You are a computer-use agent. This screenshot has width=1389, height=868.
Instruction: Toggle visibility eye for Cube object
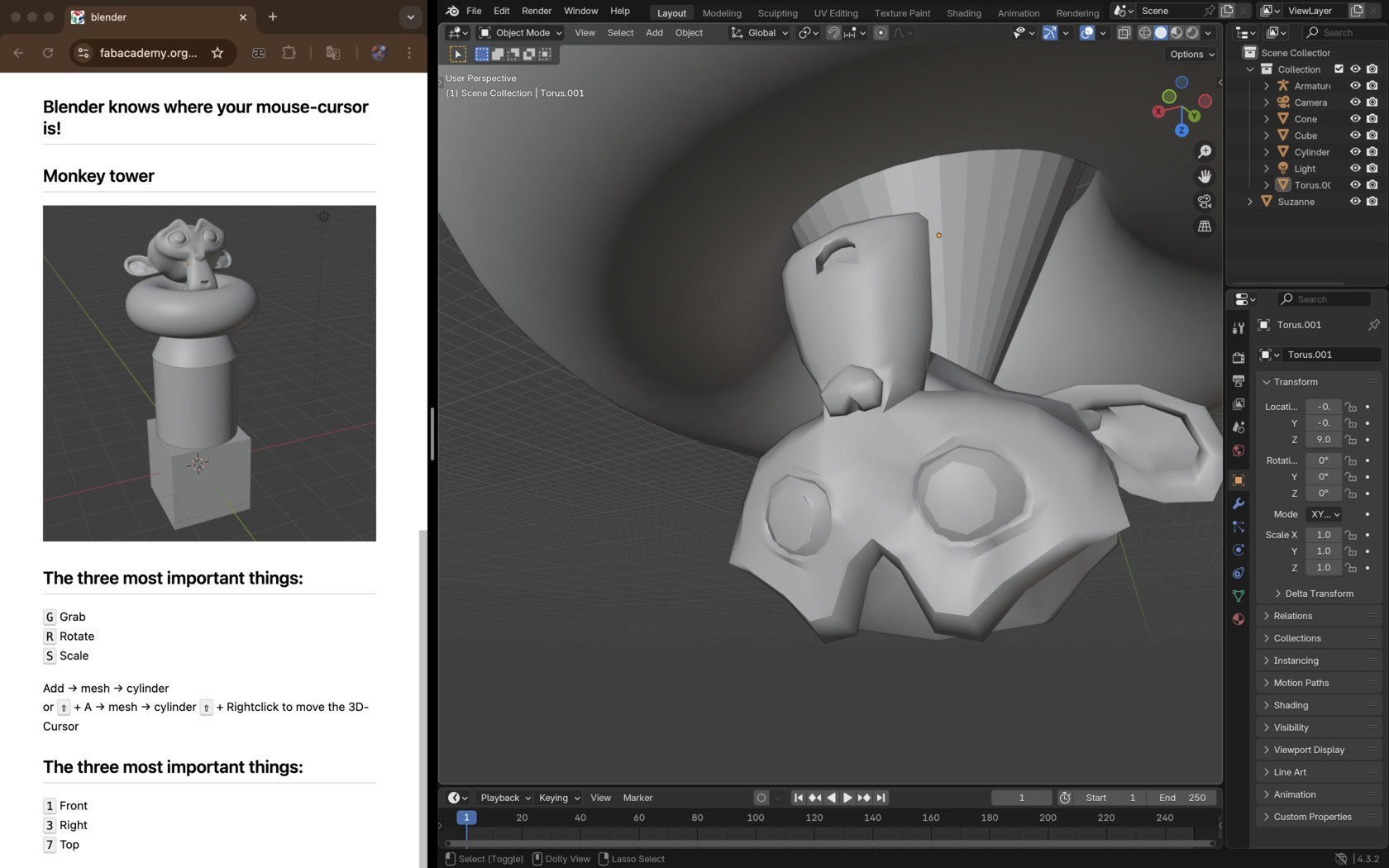pos(1355,136)
